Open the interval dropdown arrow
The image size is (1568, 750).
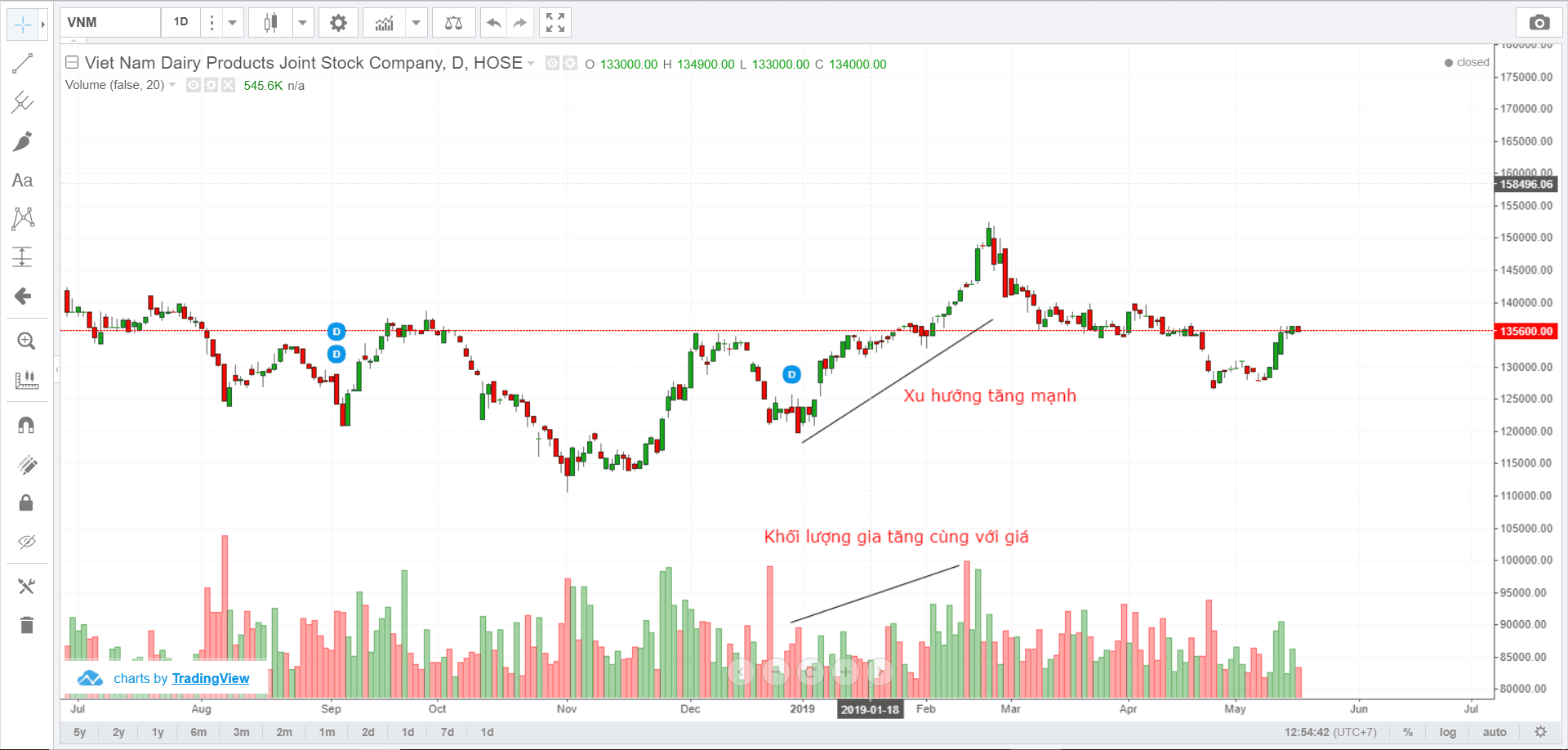point(233,23)
